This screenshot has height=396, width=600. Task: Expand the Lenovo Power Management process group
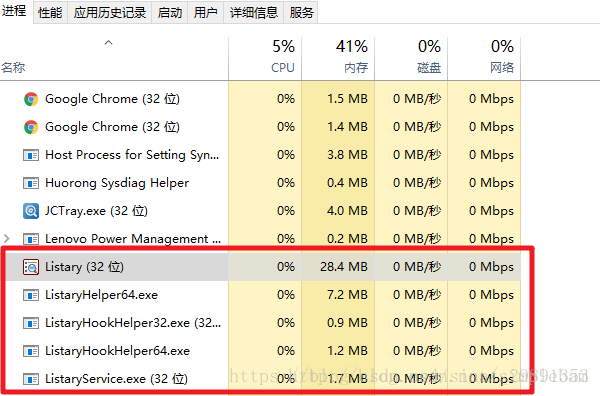7,239
